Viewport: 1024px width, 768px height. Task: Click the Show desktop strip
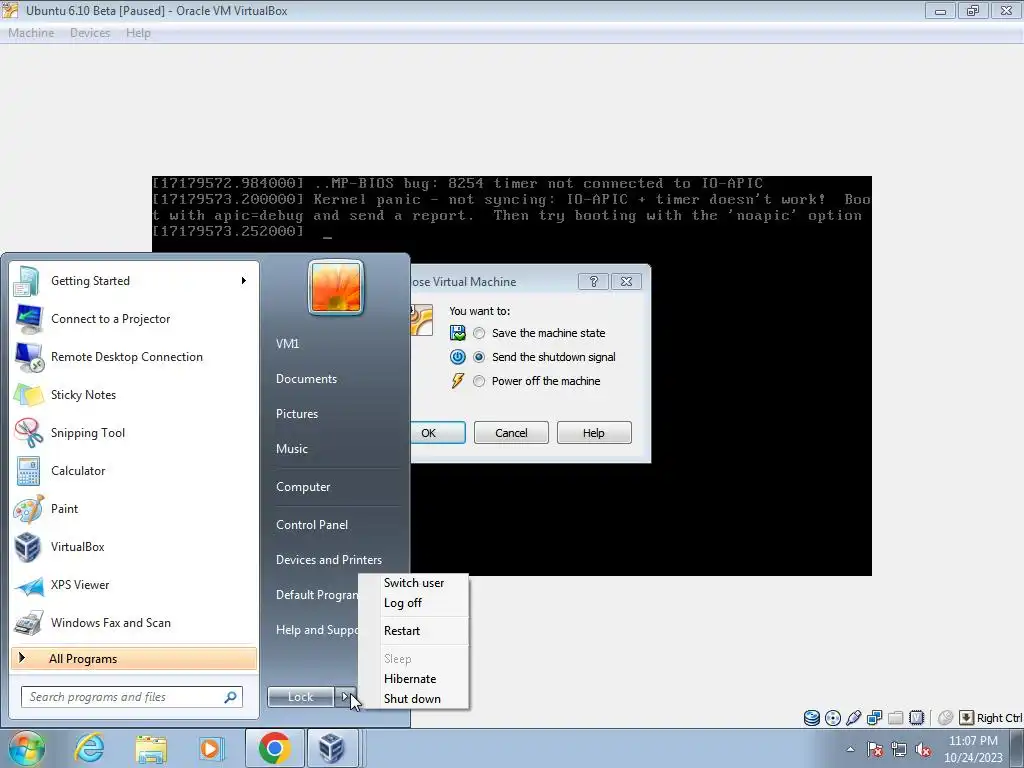coord(1019,748)
